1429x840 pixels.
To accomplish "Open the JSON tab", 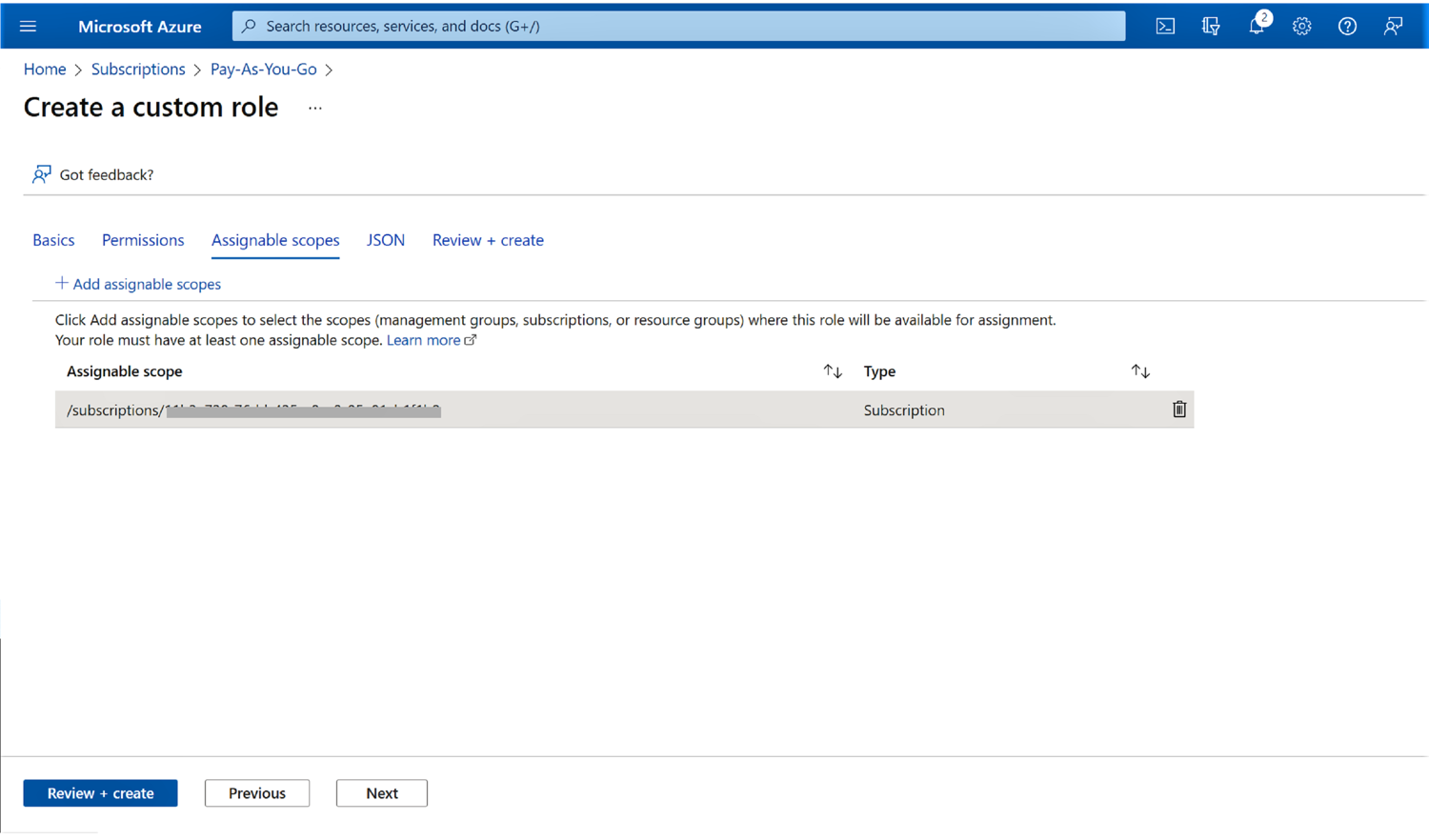I will (386, 240).
